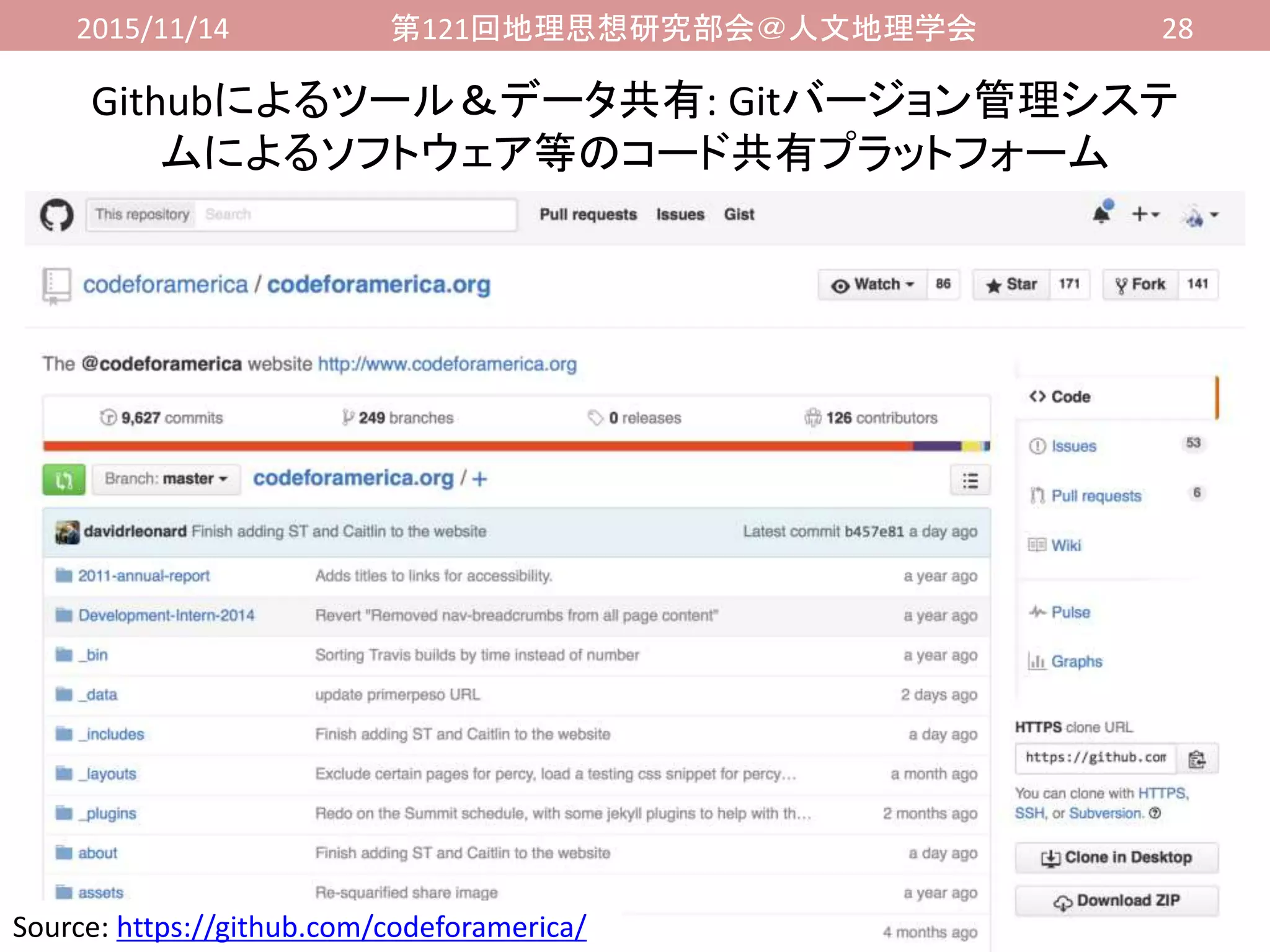This screenshot has width=1270, height=952.
Task: Open the _plugins folder
Action: click(x=107, y=814)
